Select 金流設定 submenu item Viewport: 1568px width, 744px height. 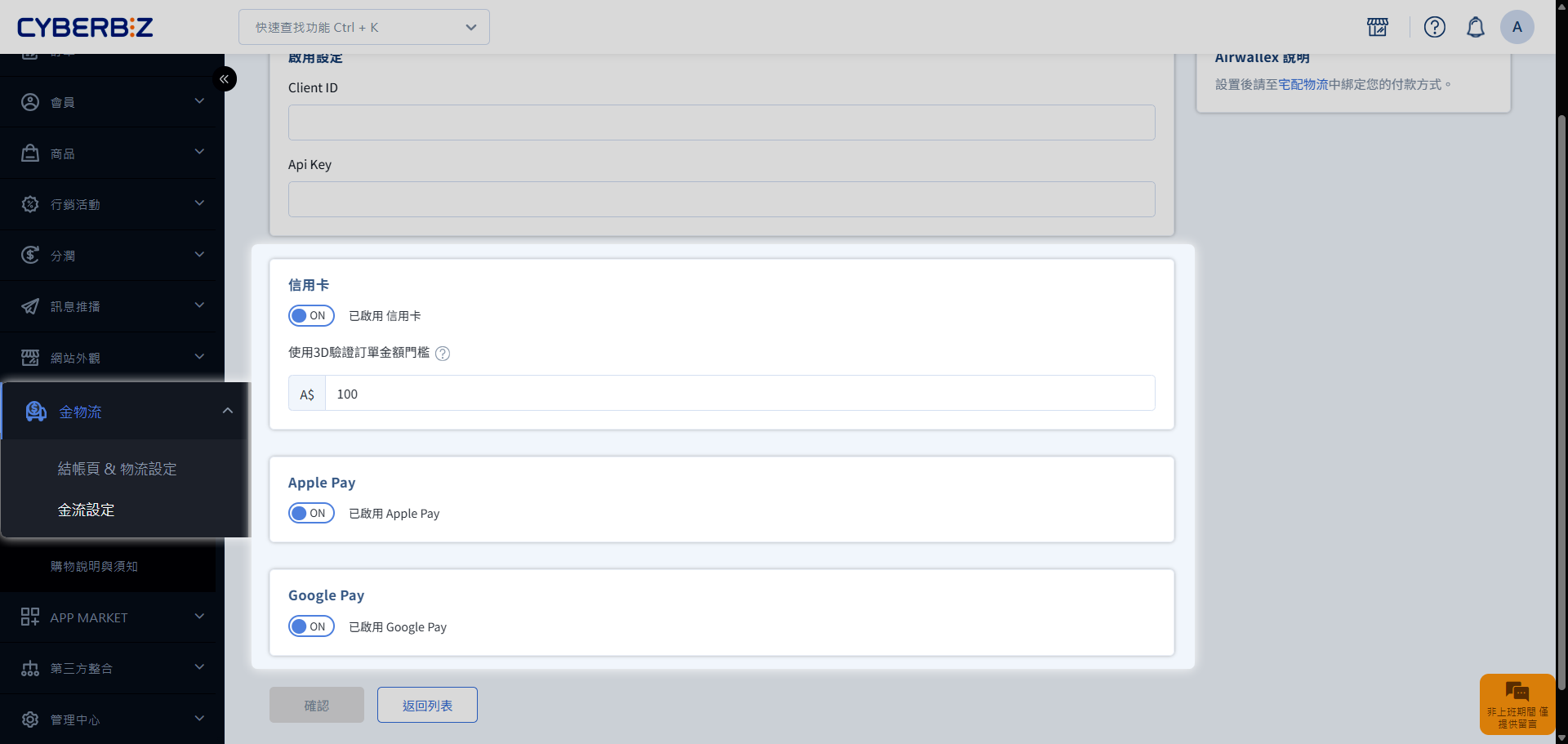[86, 510]
